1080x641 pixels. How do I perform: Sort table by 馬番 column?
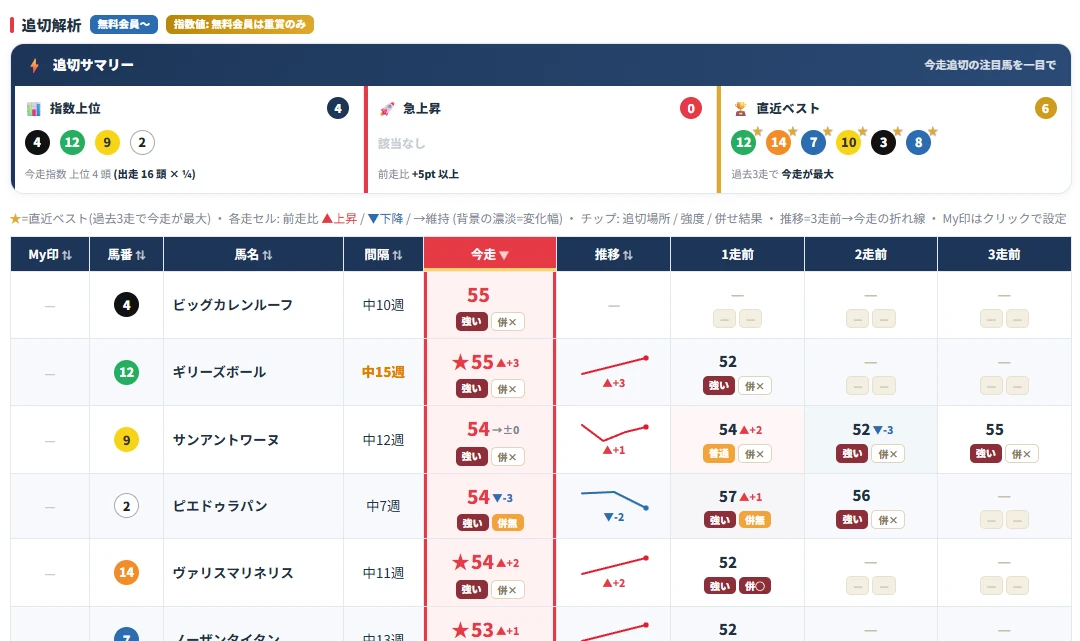(126, 255)
